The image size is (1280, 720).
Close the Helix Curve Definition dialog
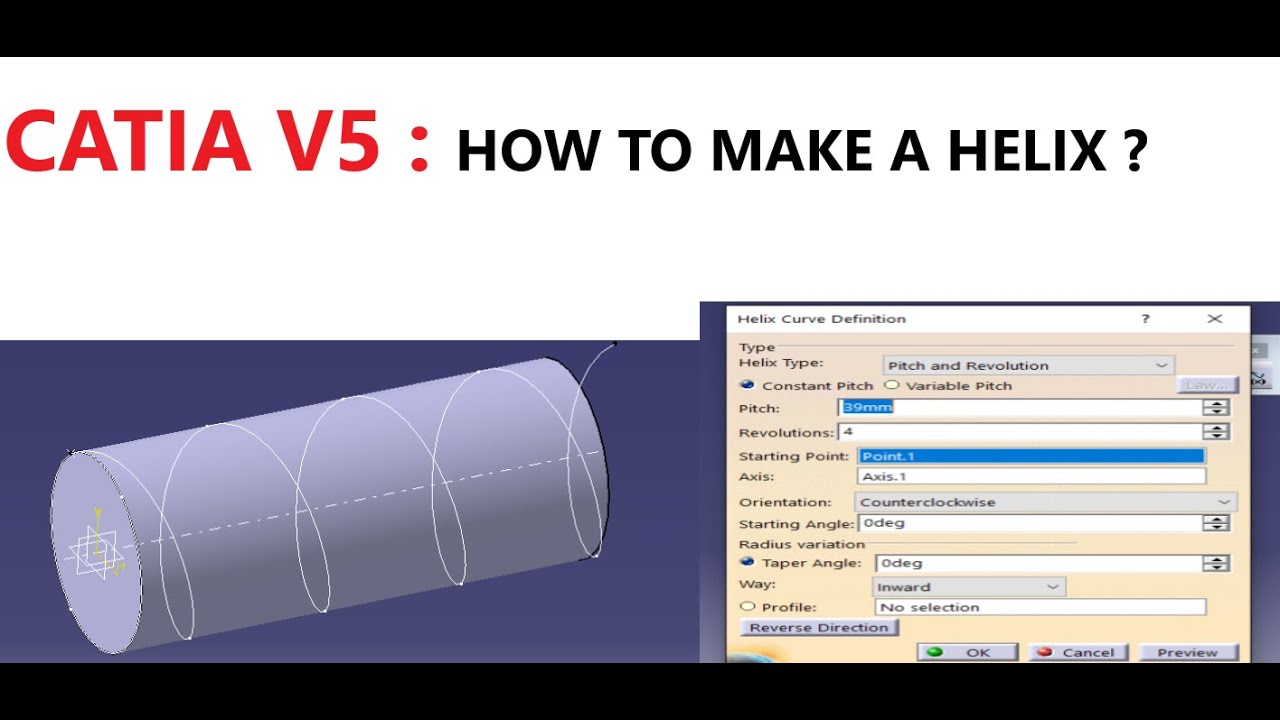pos(1215,319)
